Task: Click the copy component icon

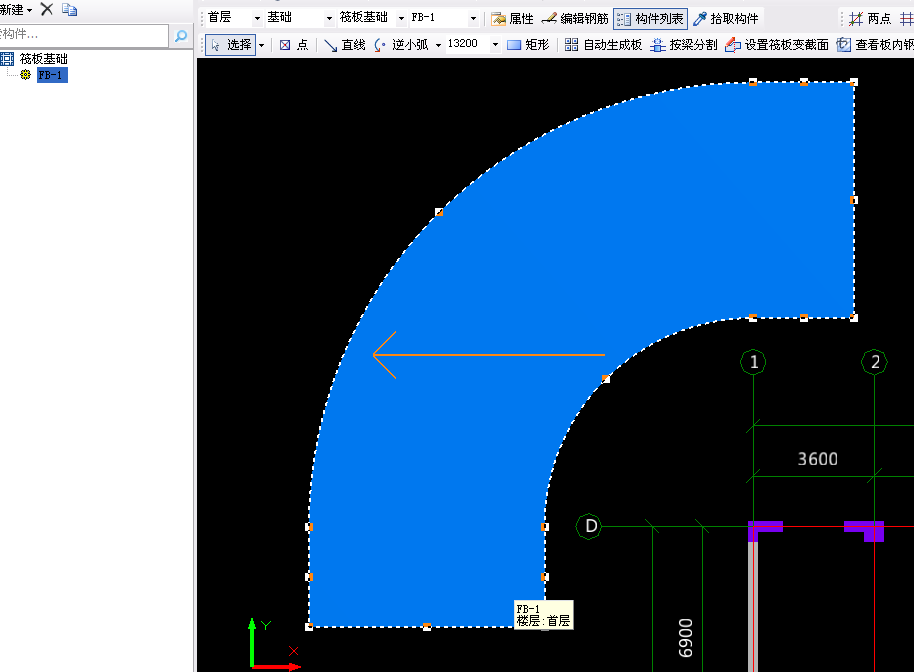Action: [x=69, y=10]
